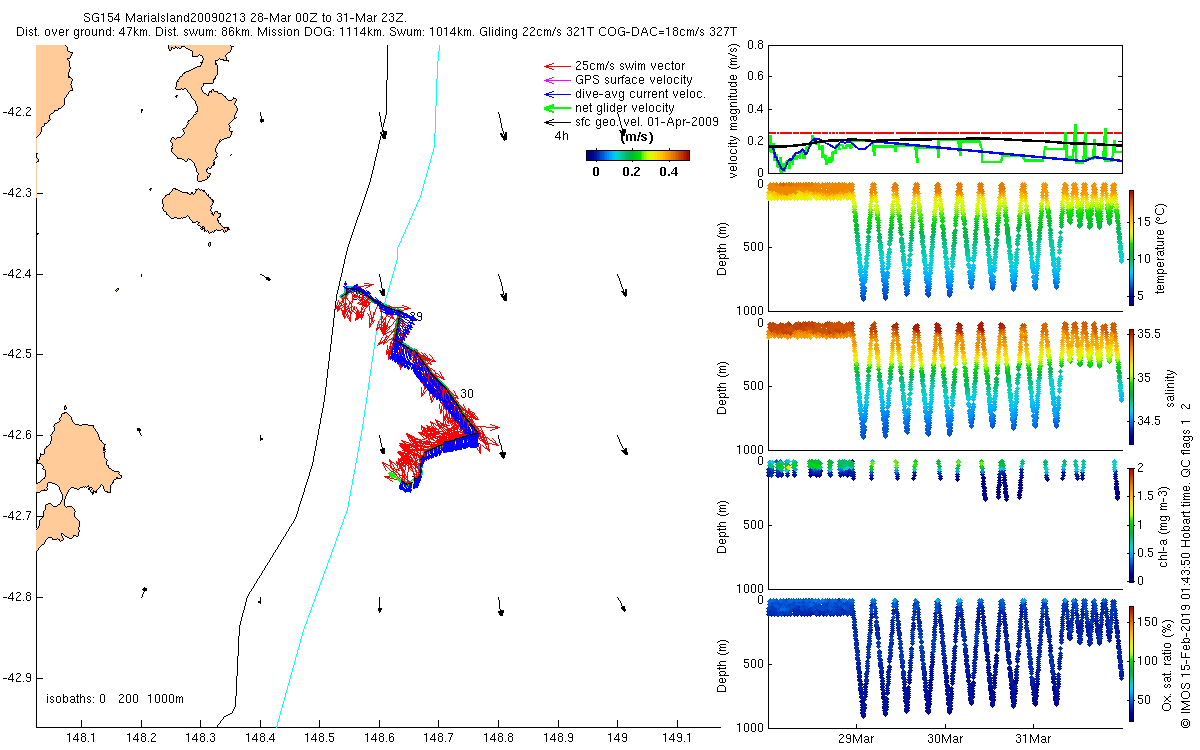The width and height of the screenshot is (1200, 750).
Task: Click the '-42.2' latitude tick label
Action: pos(17,112)
